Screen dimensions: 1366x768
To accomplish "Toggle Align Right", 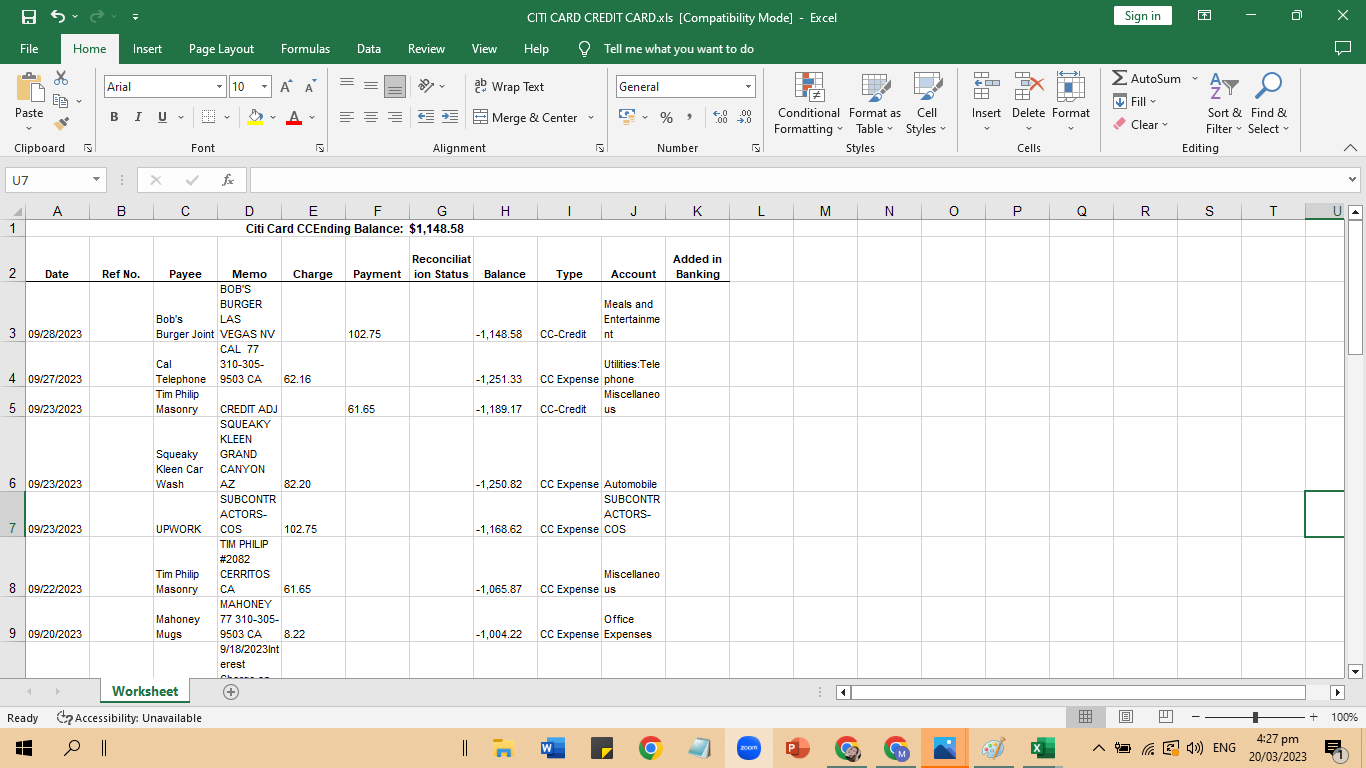I will [395, 117].
